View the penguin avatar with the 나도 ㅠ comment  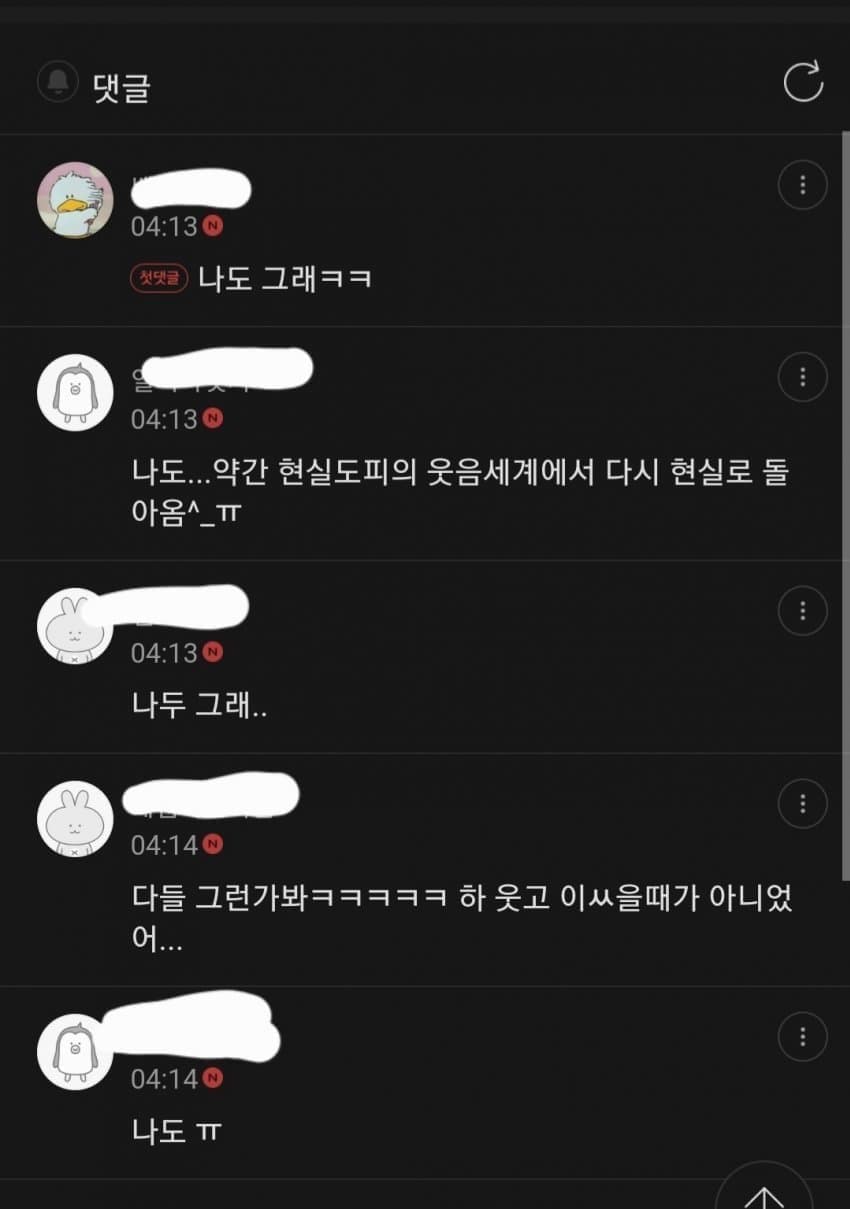(x=75, y=1051)
